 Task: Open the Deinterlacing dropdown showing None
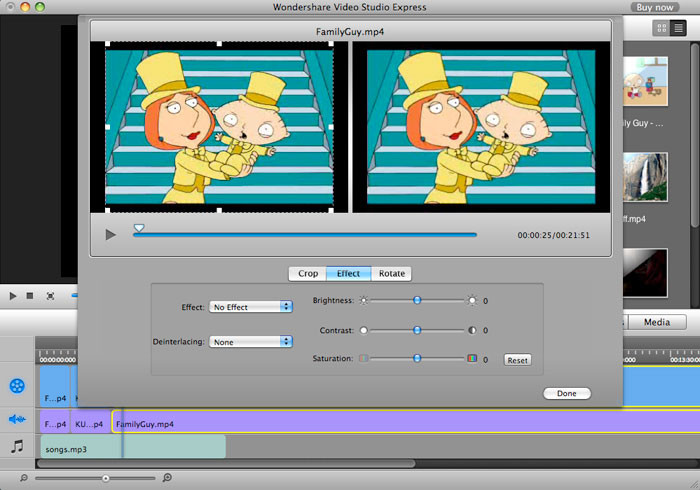[251, 342]
